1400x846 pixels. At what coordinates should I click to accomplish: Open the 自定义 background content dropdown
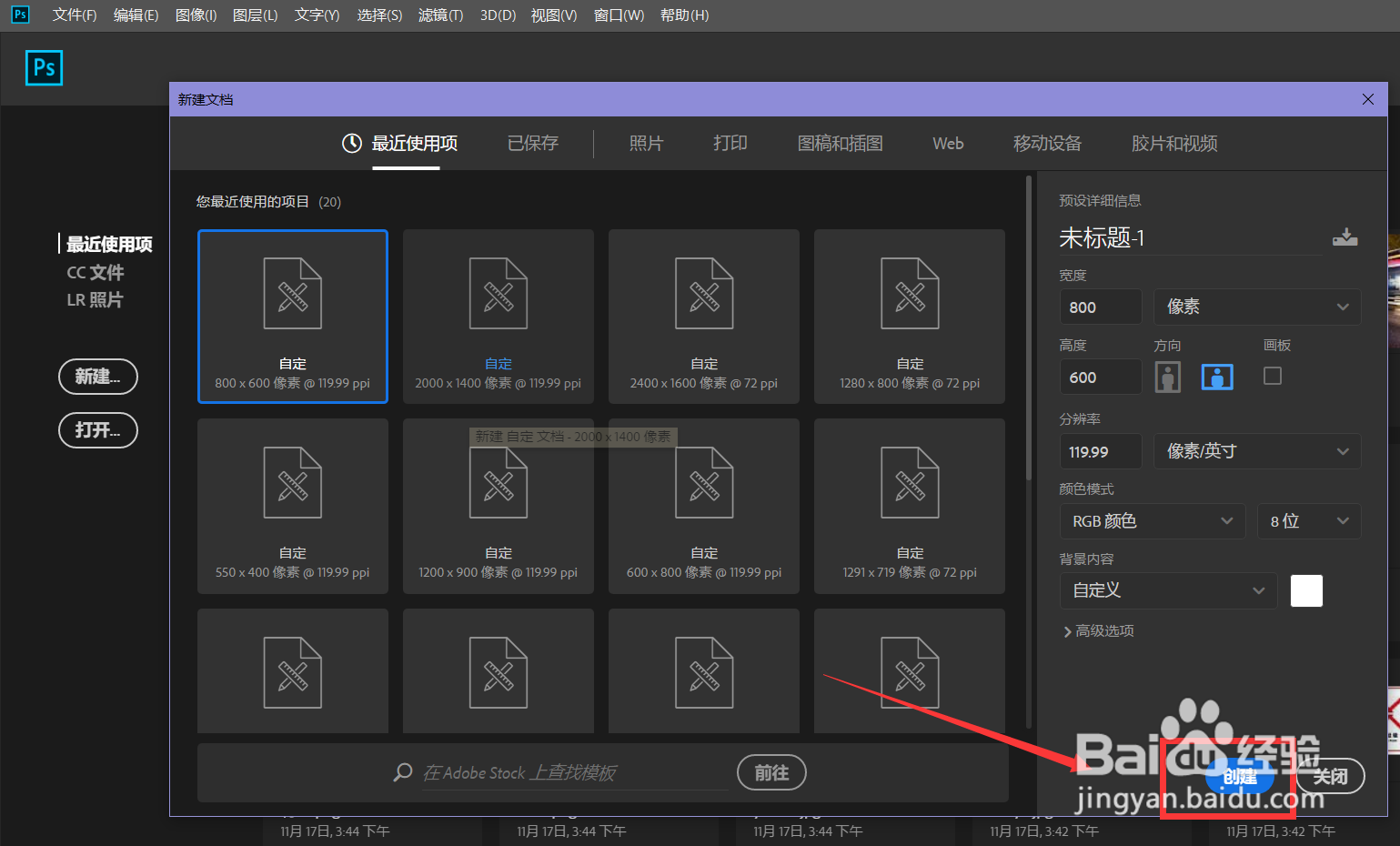pyautogui.click(x=1169, y=590)
